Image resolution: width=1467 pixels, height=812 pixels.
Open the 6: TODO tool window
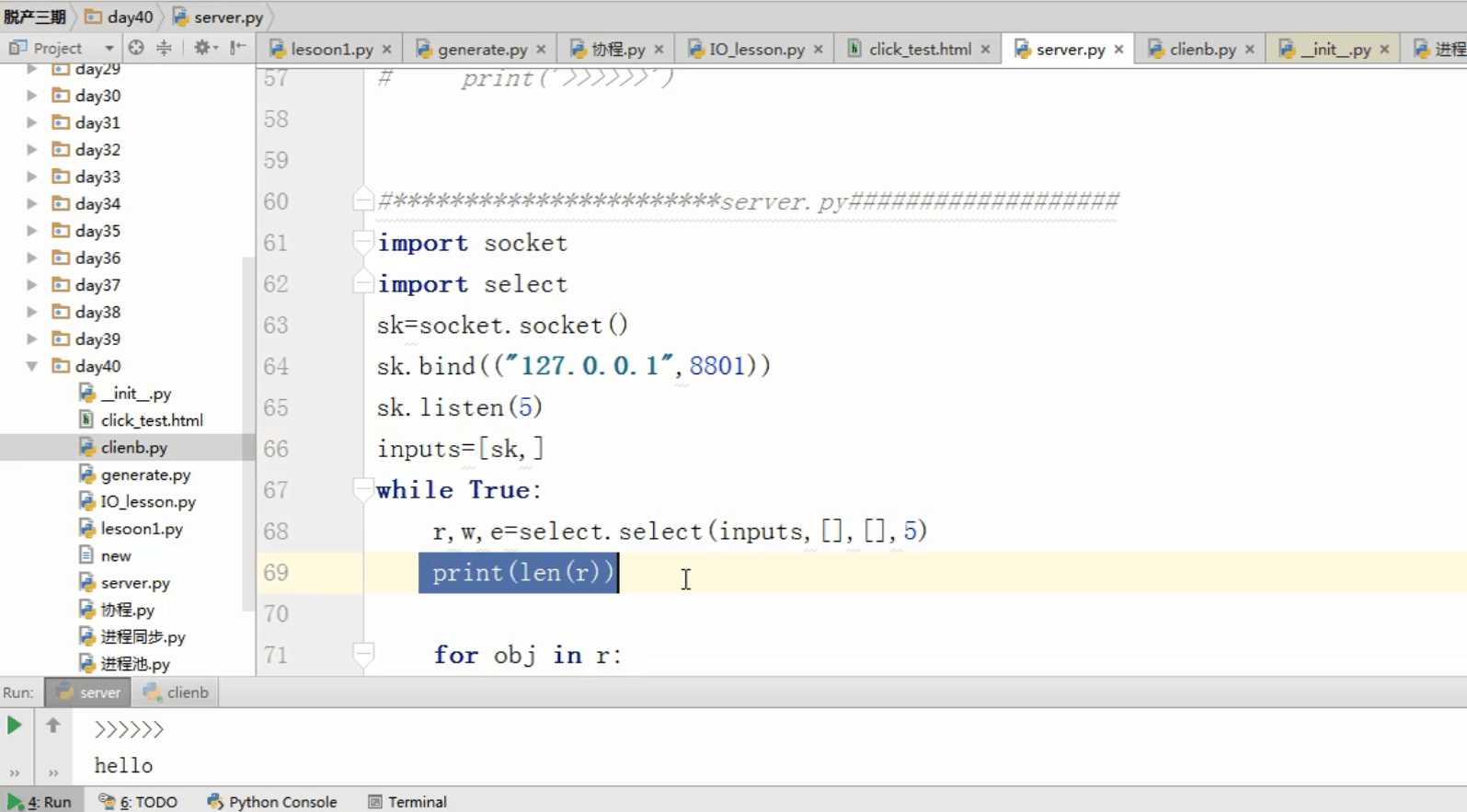pyautogui.click(x=138, y=802)
